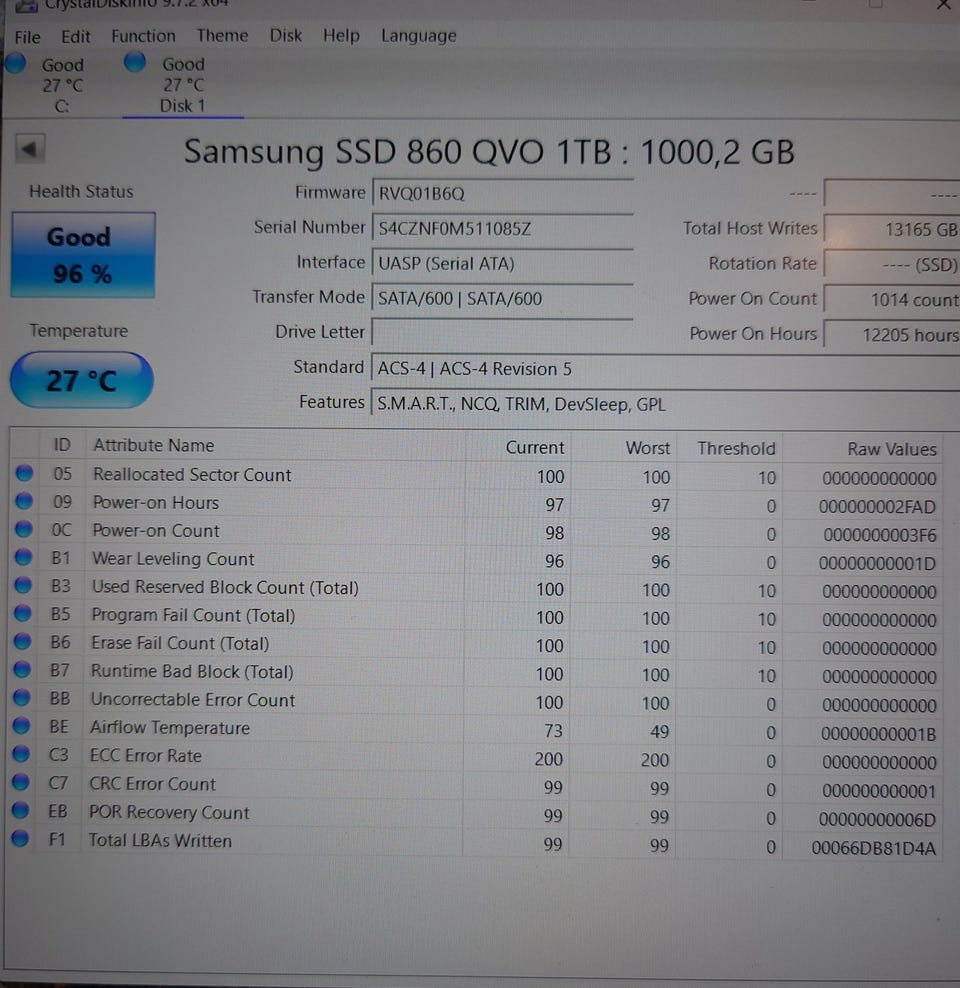
Task: Click status orb of ECC Error Rate row
Action: point(21,753)
